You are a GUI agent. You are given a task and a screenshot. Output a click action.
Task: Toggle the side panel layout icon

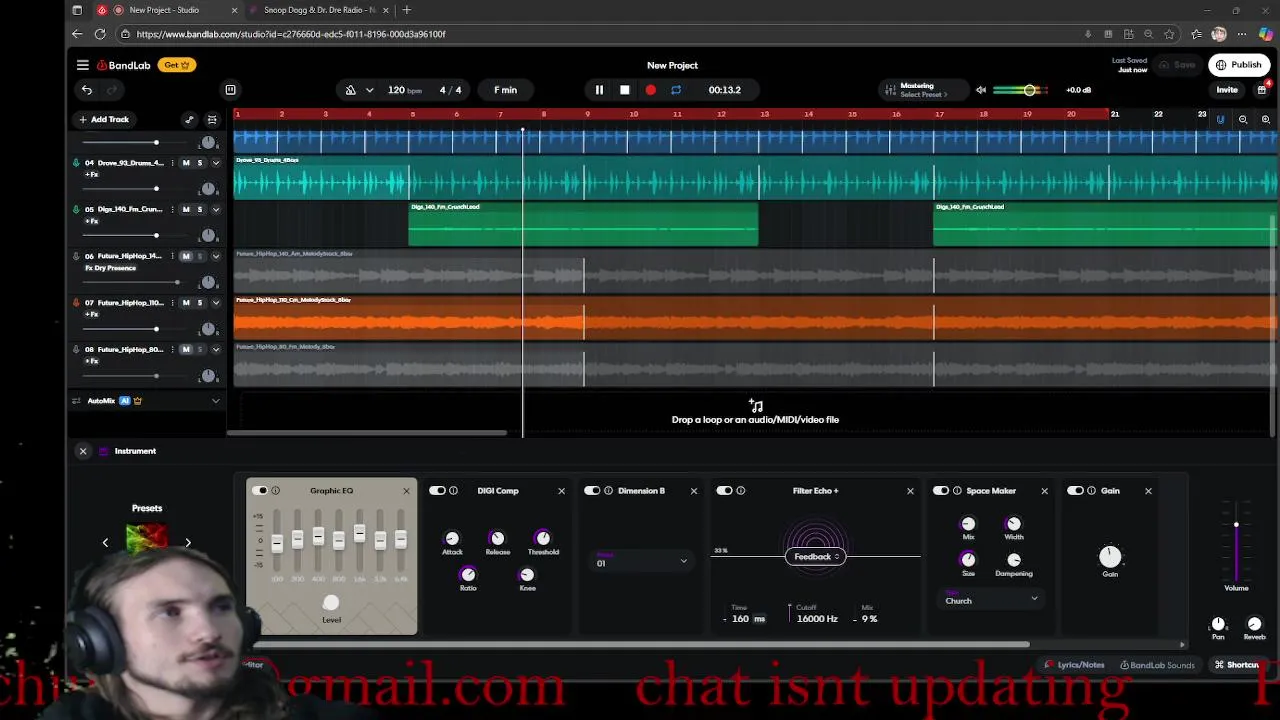pos(230,90)
